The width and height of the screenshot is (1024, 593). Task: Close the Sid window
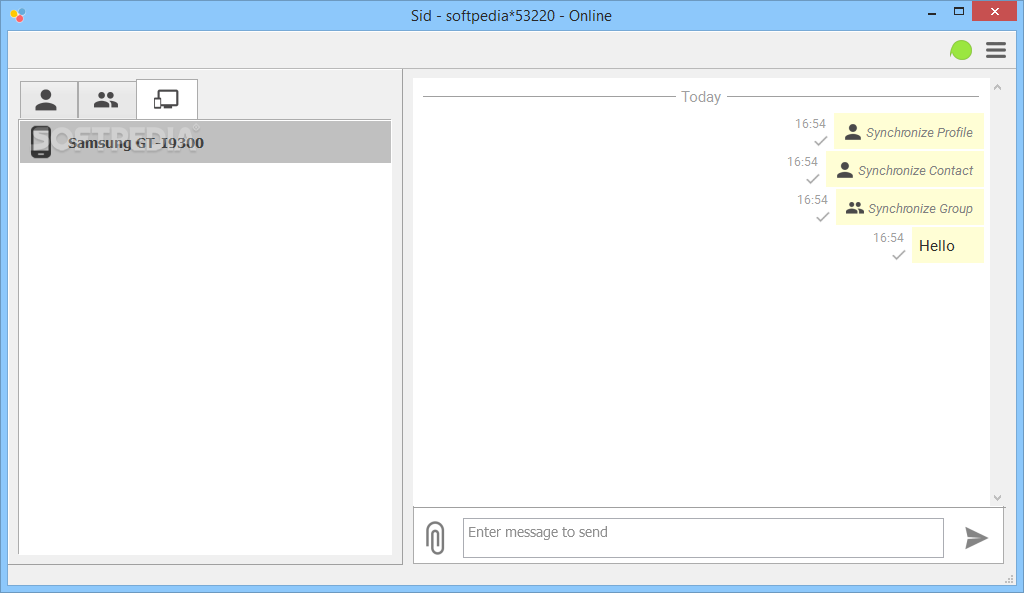pyautogui.click(x=995, y=12)
